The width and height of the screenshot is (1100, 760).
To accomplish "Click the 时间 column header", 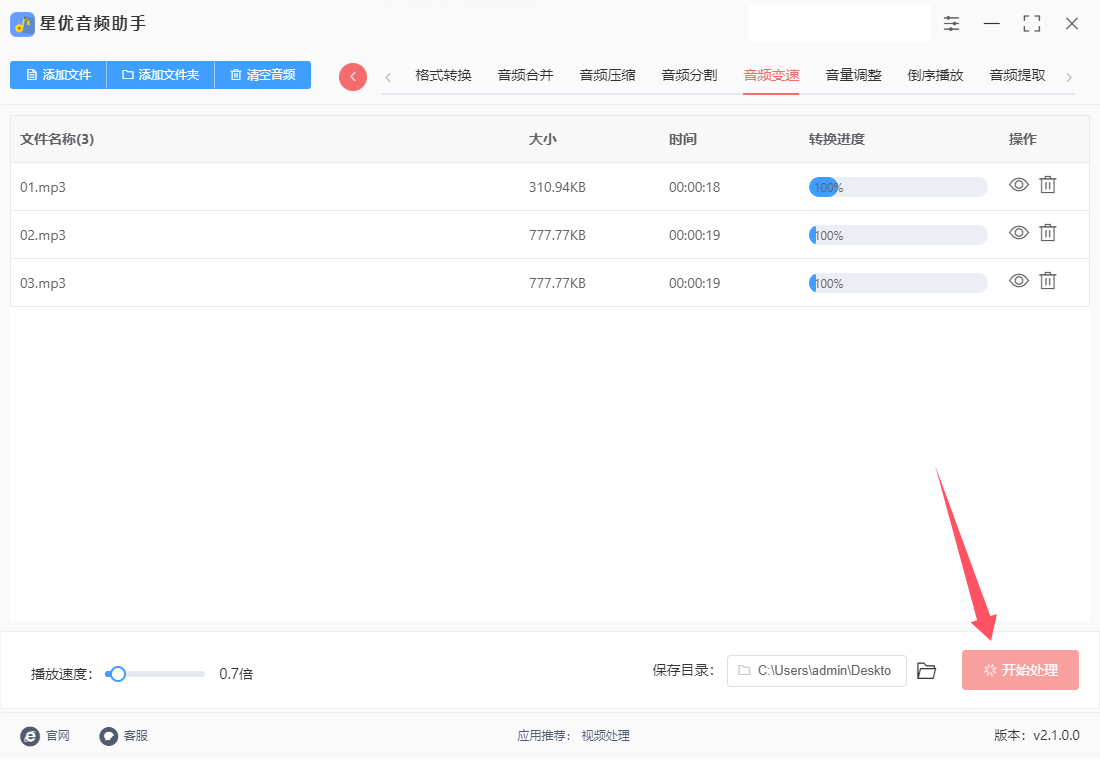I will click(x=683, y=139).
